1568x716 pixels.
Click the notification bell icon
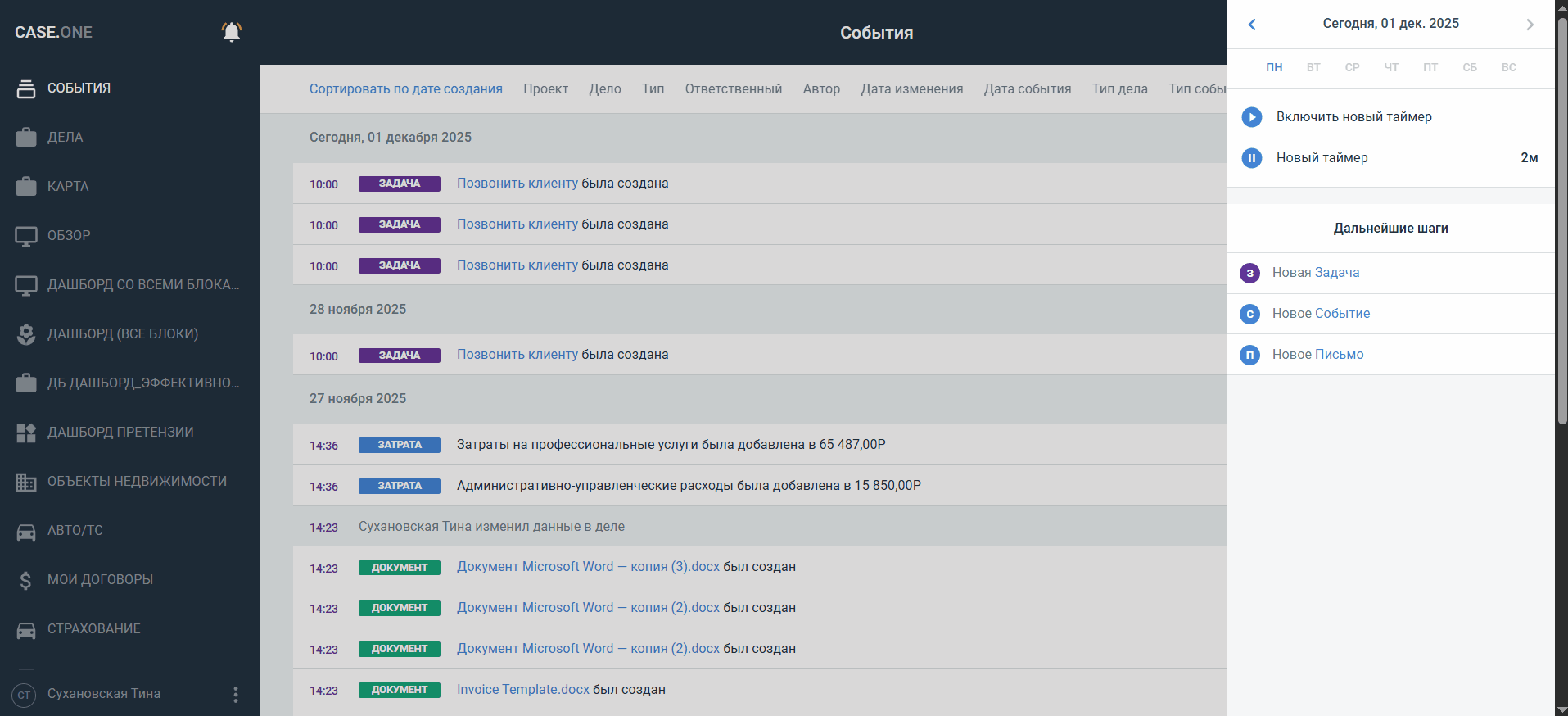(x=232, y=32)
